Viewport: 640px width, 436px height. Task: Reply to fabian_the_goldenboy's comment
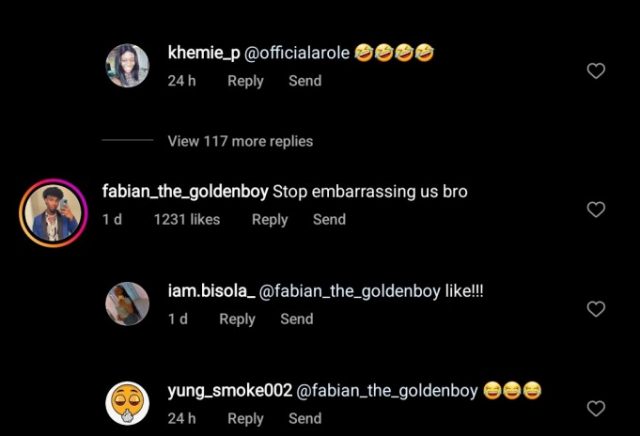[270, 220]
